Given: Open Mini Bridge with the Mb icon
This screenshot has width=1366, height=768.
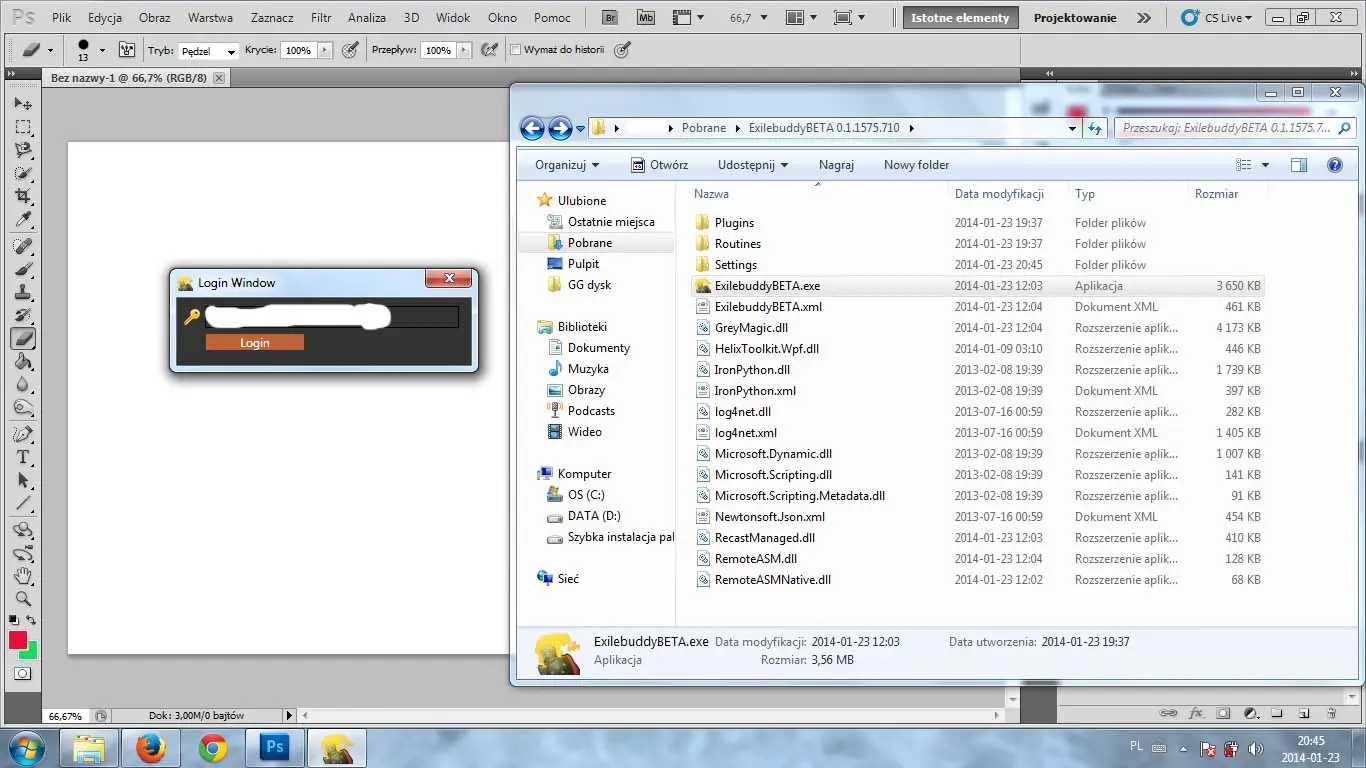Looking at the screenshot, I should (x=645, y=18).
